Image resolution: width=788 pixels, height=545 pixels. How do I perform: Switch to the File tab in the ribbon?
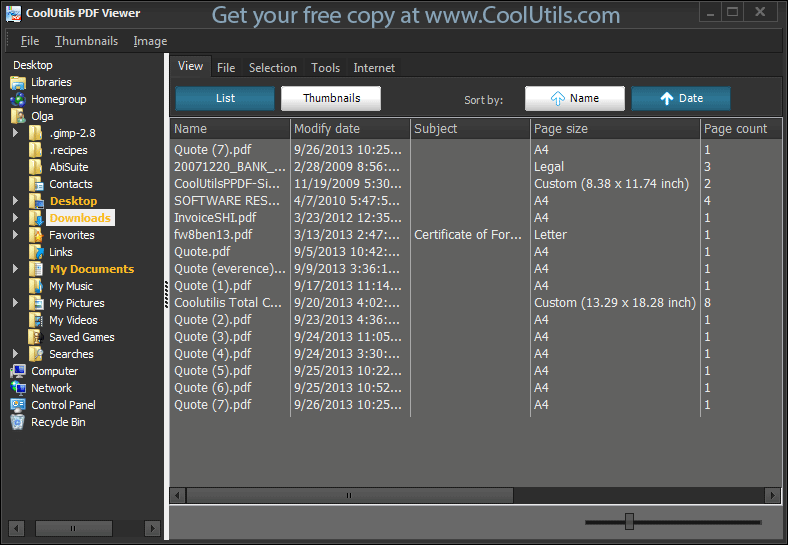(x=226, y=68)
